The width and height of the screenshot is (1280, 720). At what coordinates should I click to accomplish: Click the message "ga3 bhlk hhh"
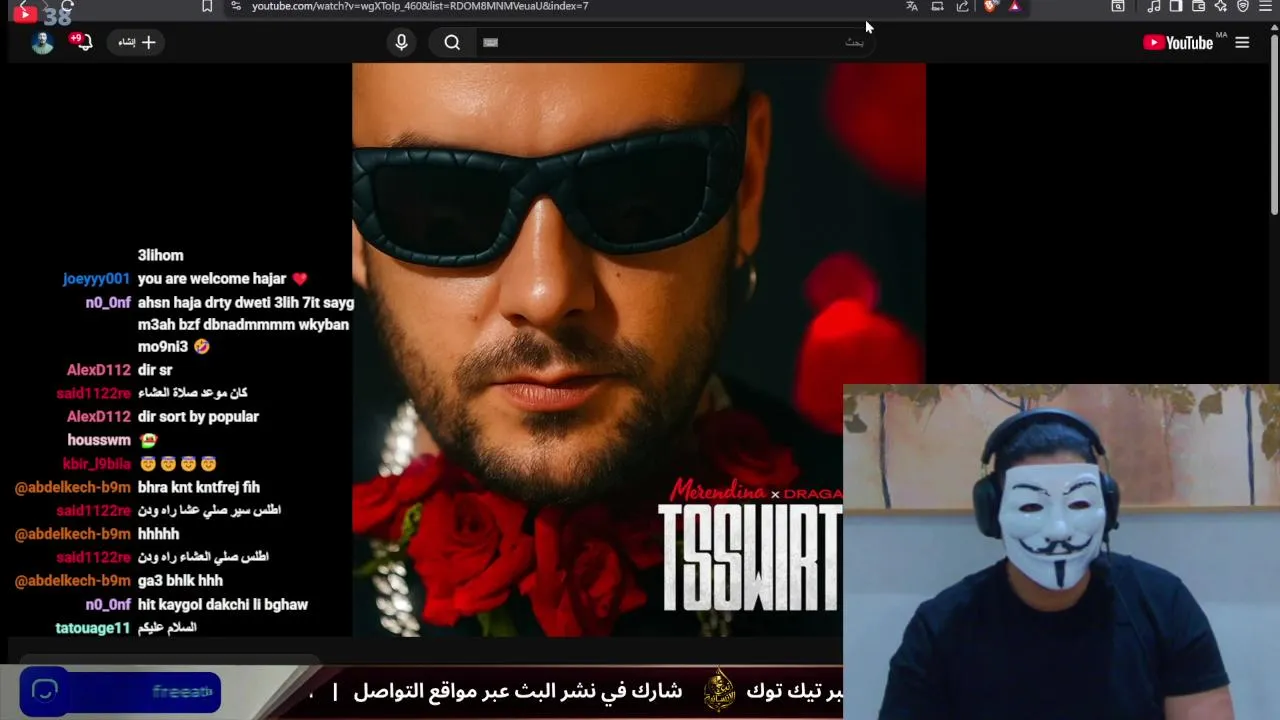[x=180, y=580]
